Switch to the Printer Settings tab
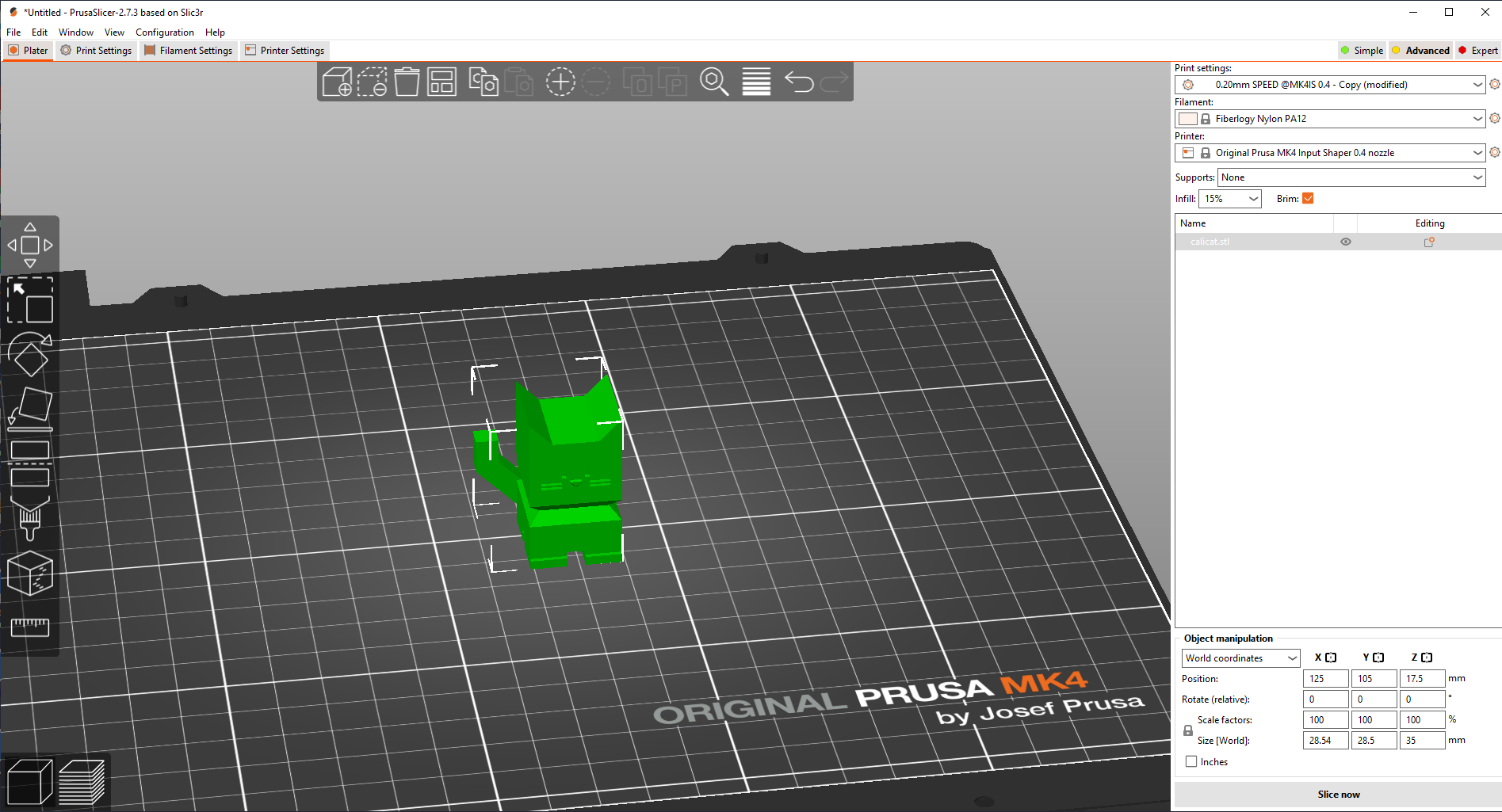 tap(285, 50)
